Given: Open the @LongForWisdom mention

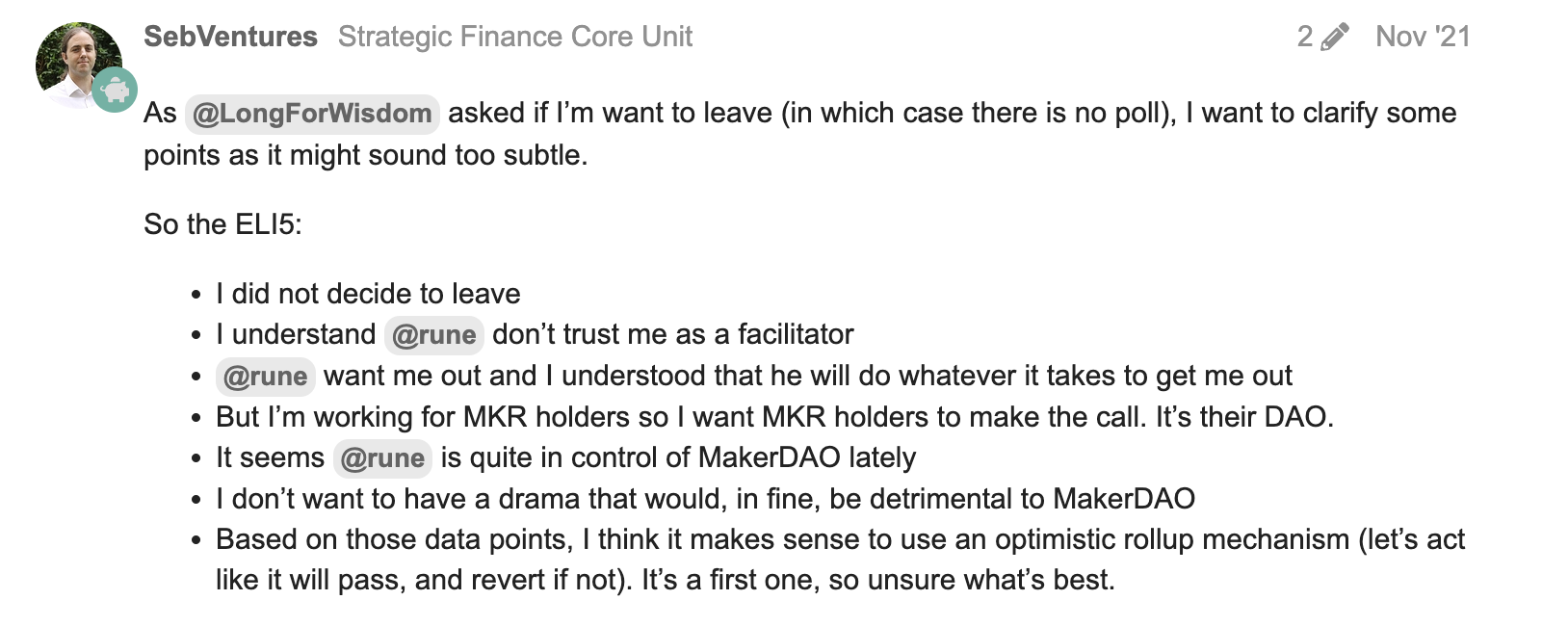Looking at the screenshot, I should pos(312,114).
